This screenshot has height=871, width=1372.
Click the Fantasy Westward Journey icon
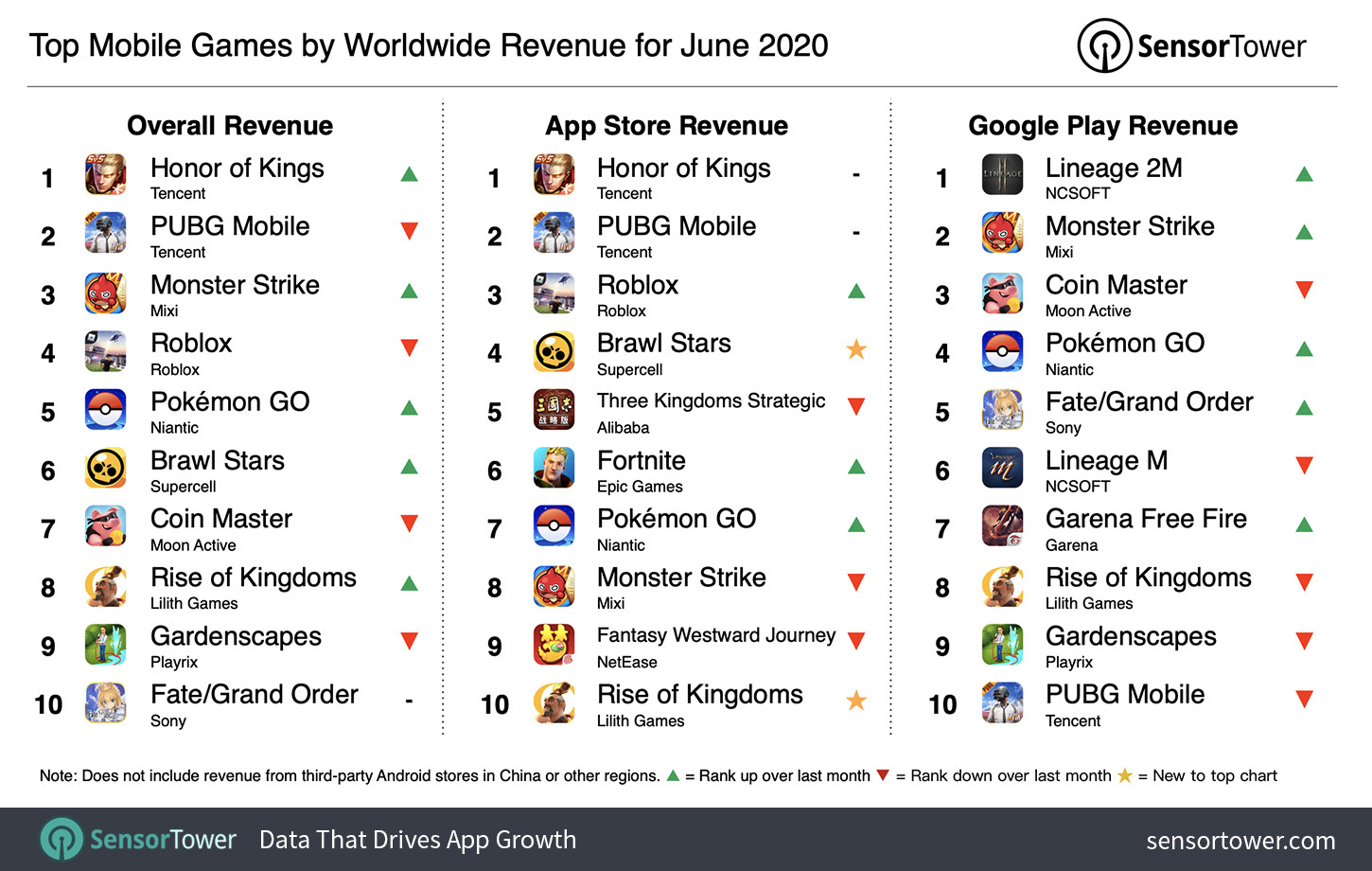point(554,645)
